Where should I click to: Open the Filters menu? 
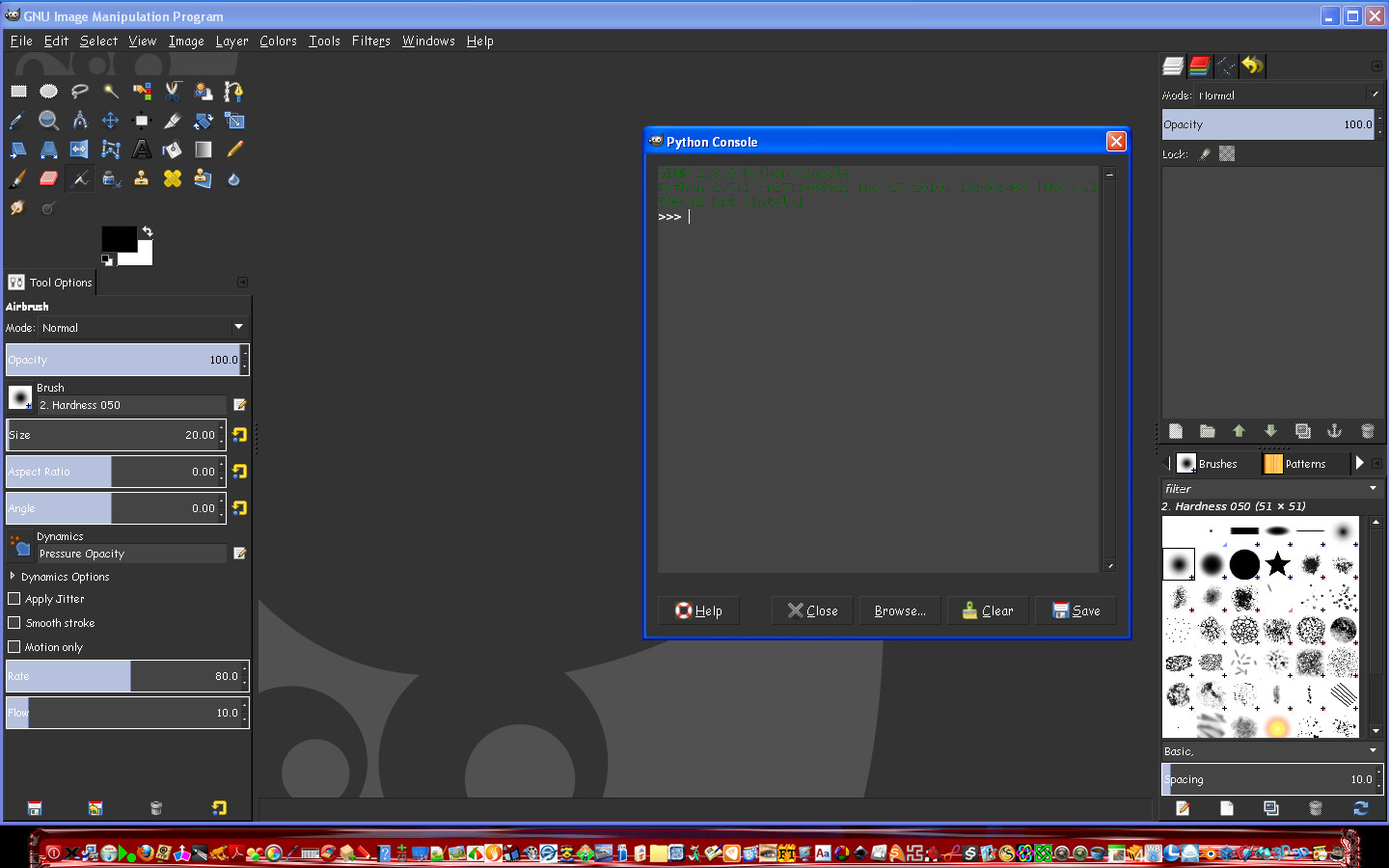point(370,41)
